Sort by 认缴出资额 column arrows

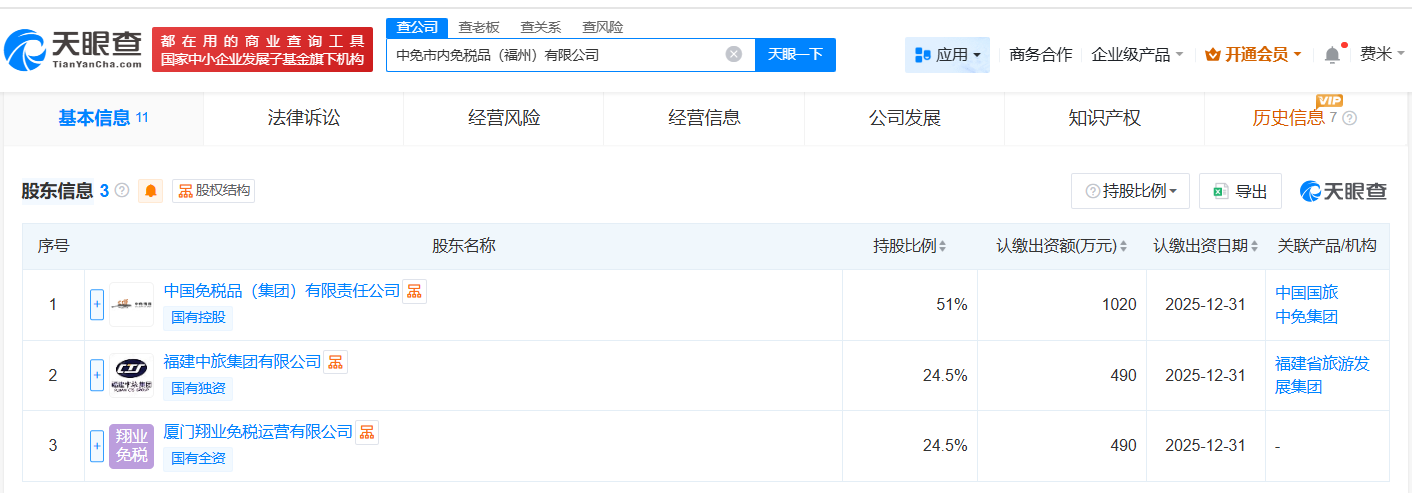coord(1123,246)
